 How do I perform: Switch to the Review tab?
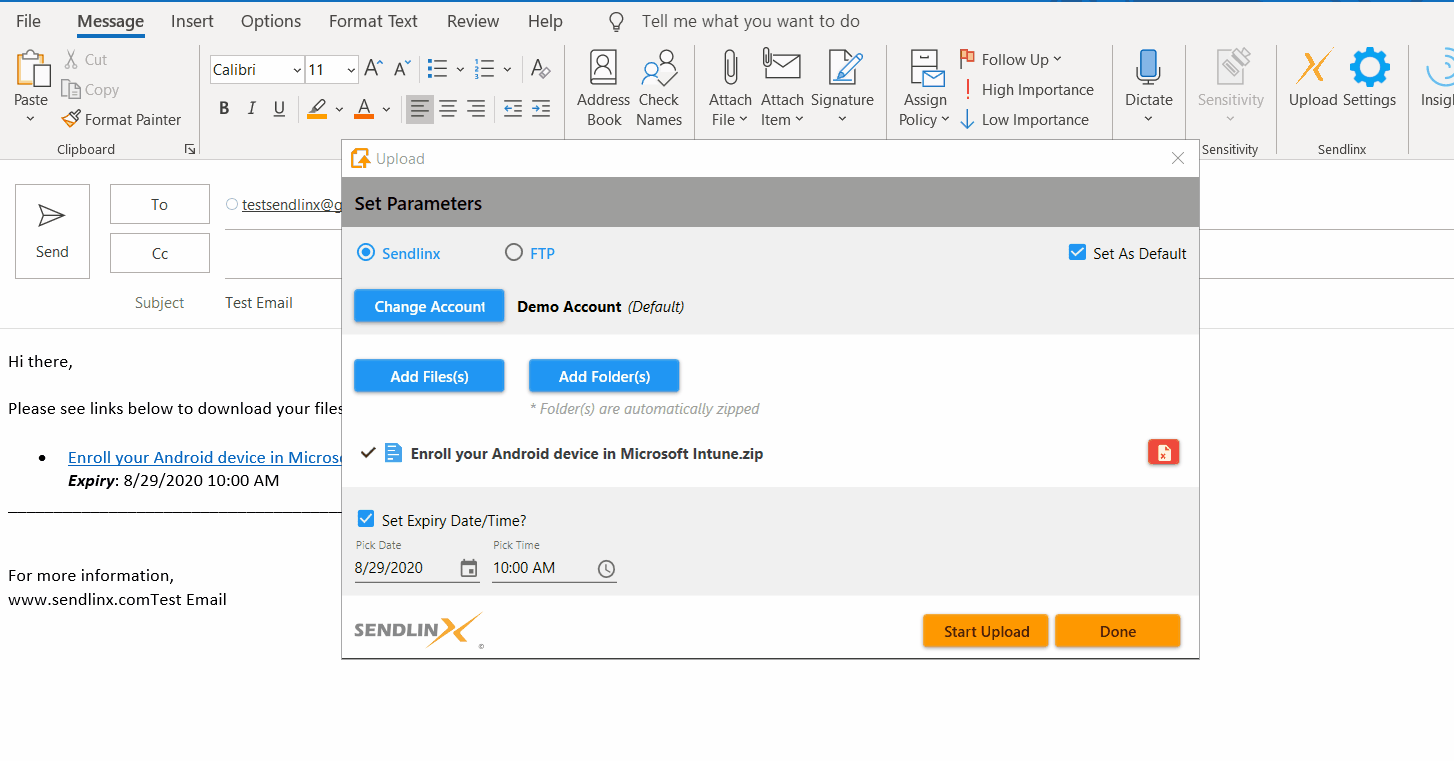(x=473, y=21)
